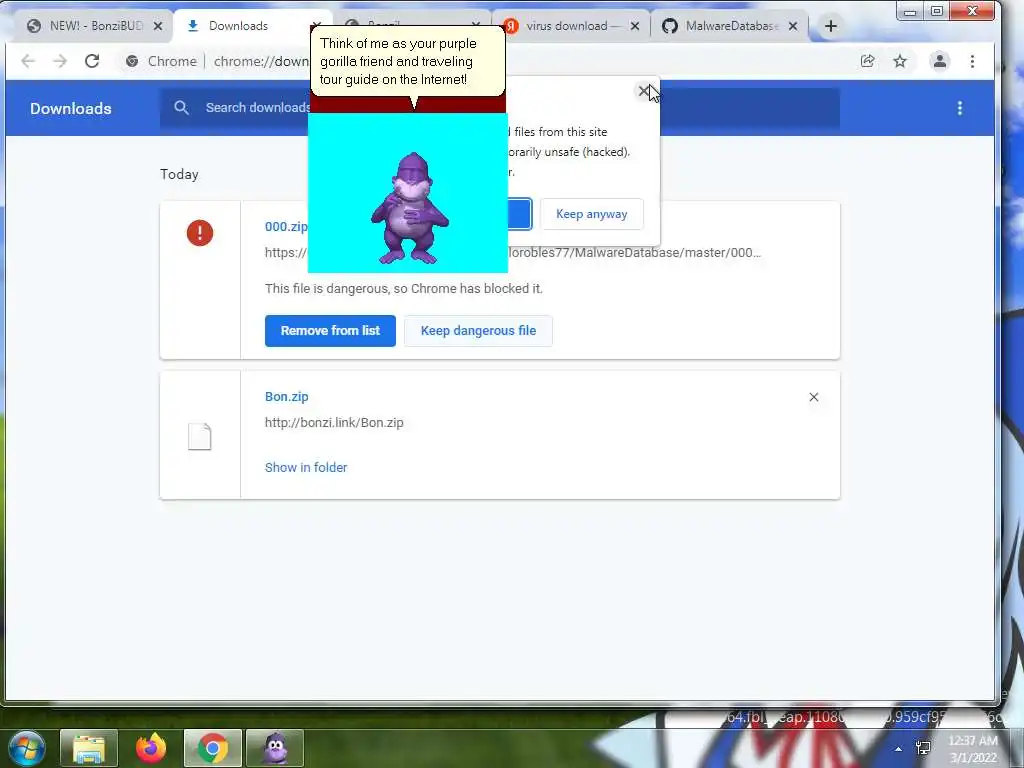Remove Bon.zip entry with its X

[x=814, y=397]
